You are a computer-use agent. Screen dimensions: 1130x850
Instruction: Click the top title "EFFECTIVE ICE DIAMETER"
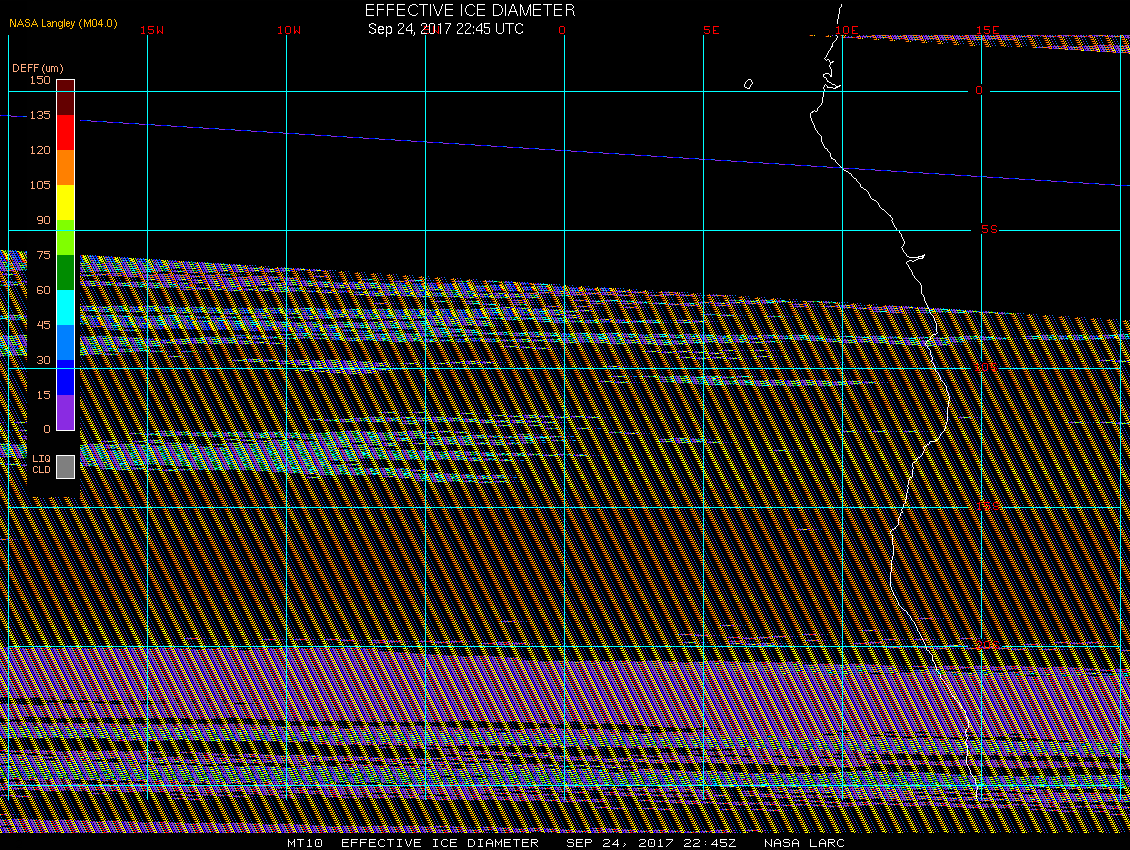point(470,10)
